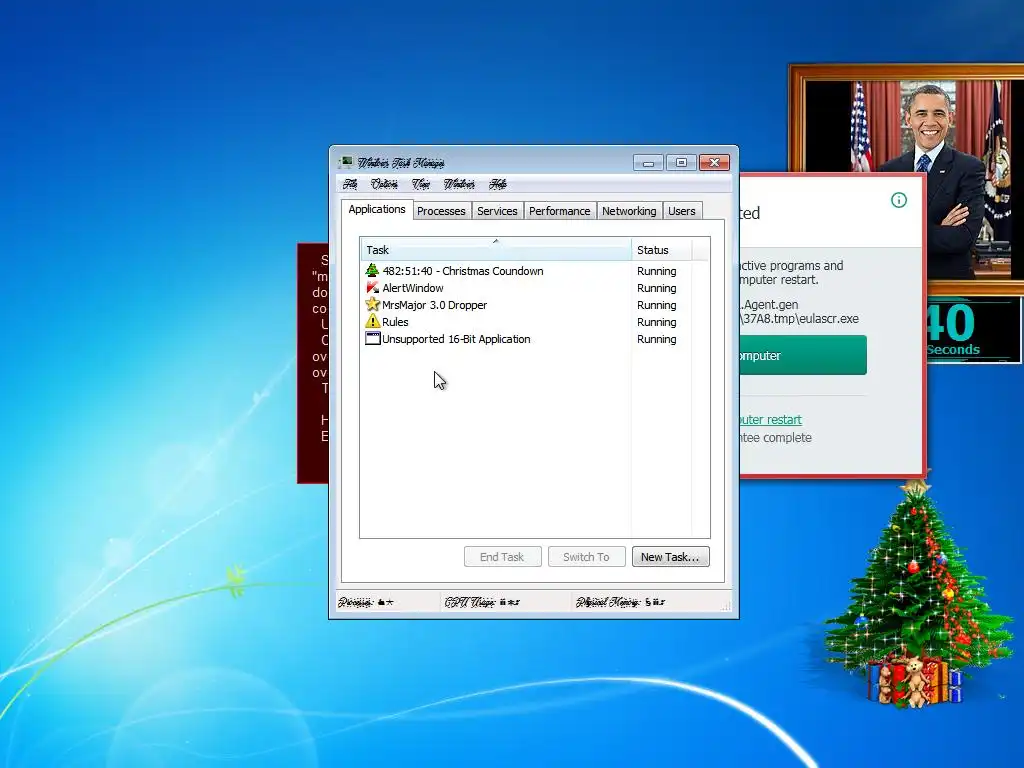Click the 40 Seconds countdown display
The height and width of the screenshot is (768, 1024).
tap(974, 329)
